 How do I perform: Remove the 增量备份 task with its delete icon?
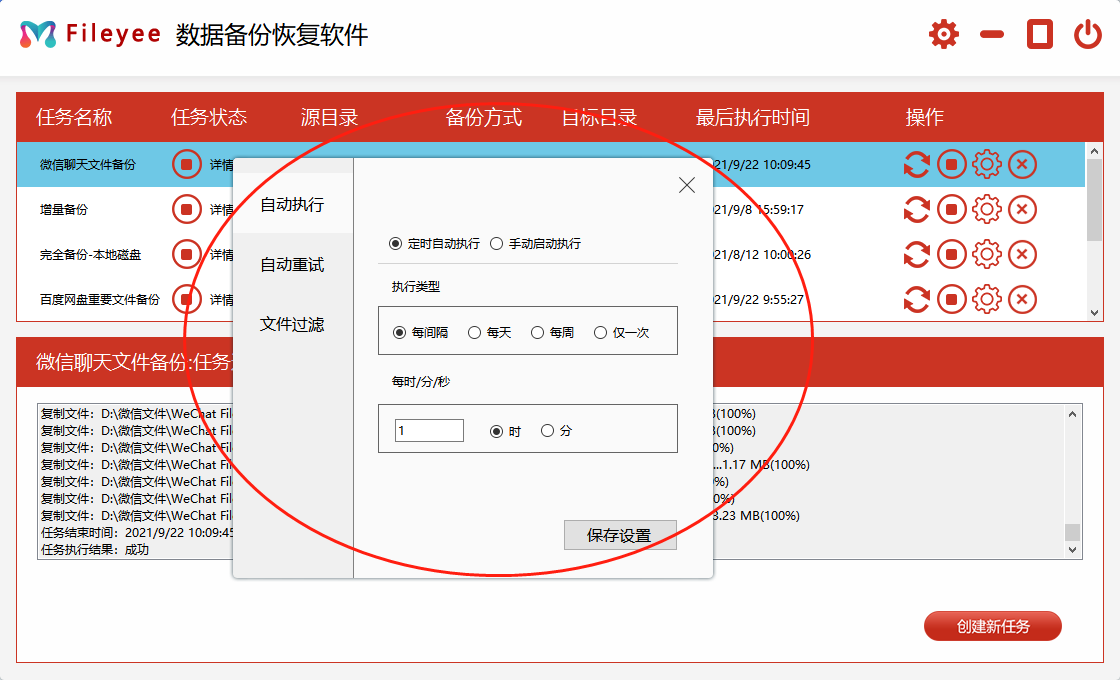click(x=1021, y=209)
